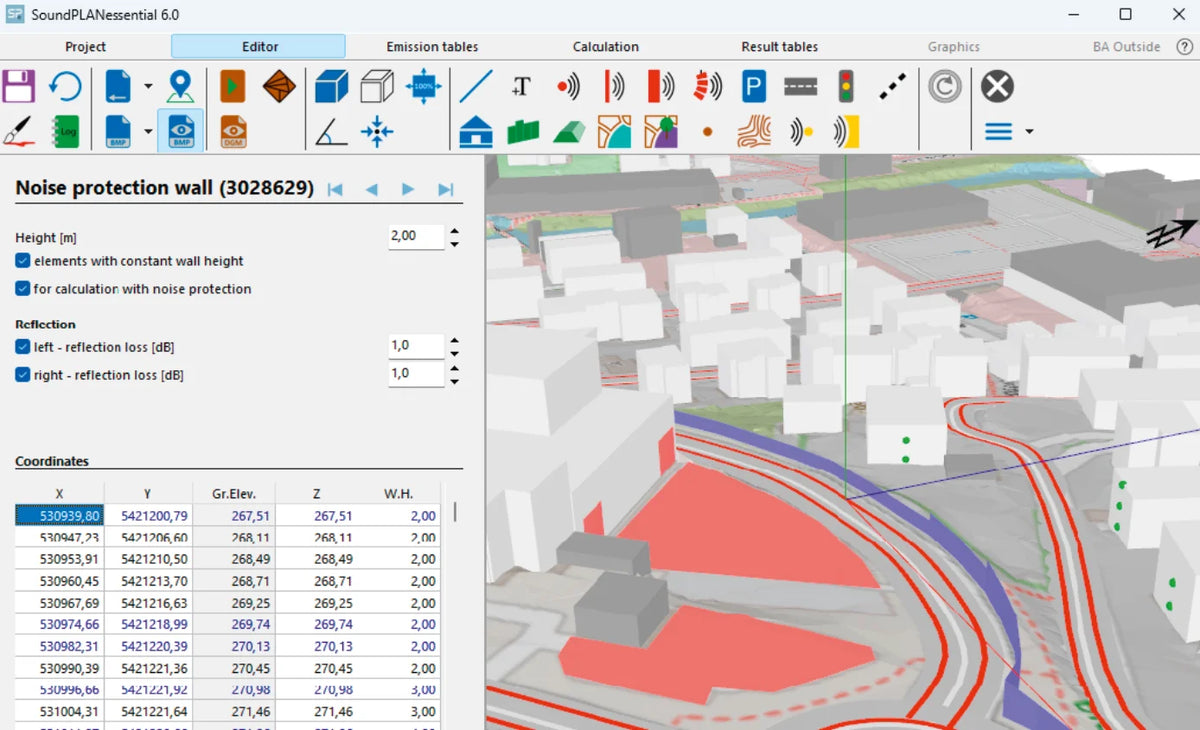The width and height of the screenshot is (1200, 730).
Task: Click the paintbrush edit icon
Action: (18, 131)
